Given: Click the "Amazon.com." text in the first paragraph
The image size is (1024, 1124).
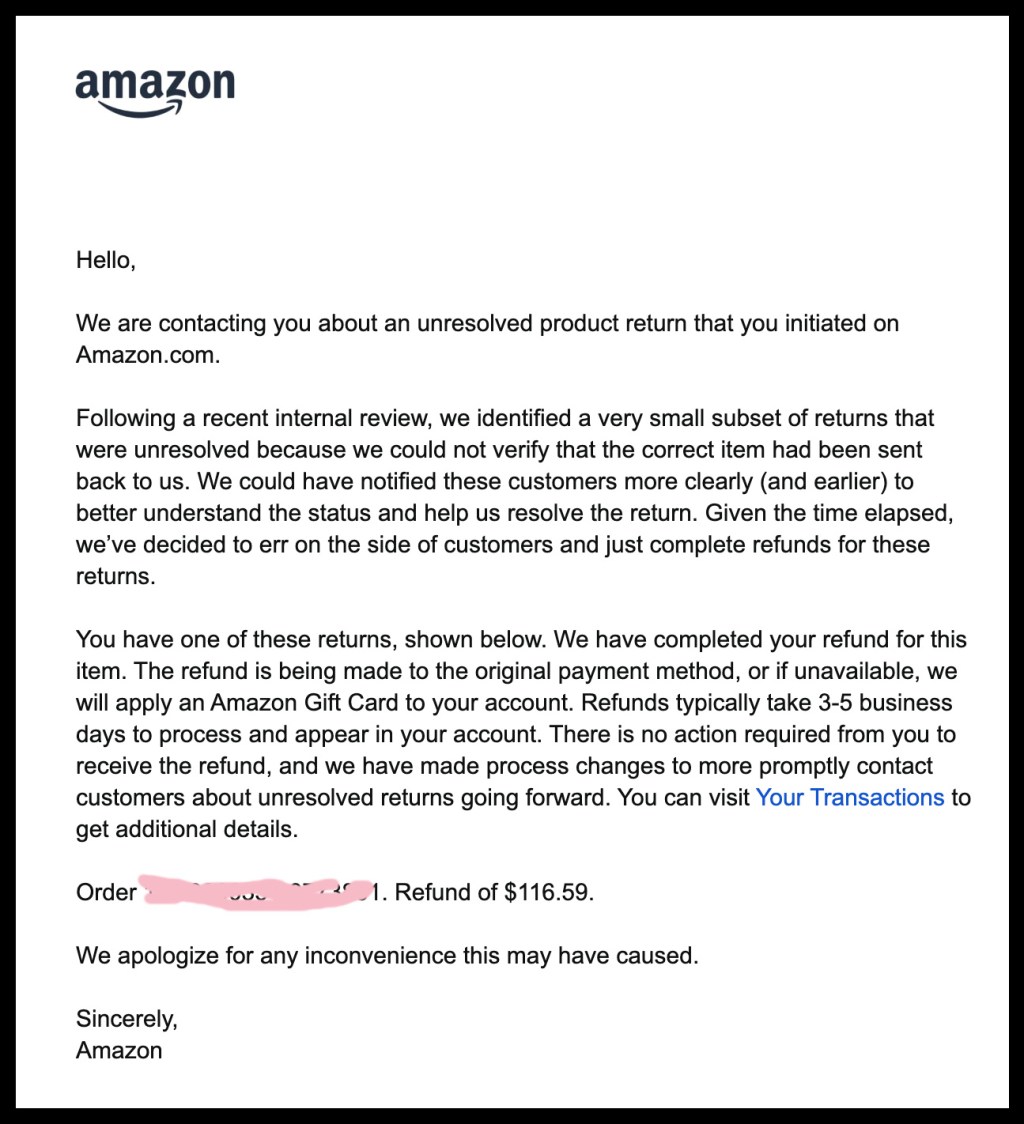Looking at the screenshot, I should (147, 355).
